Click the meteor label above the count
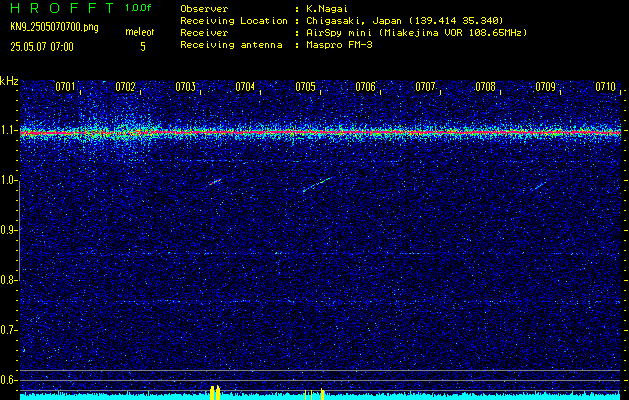Viewport: 629px width, 400px height. [x=140, y=32]
